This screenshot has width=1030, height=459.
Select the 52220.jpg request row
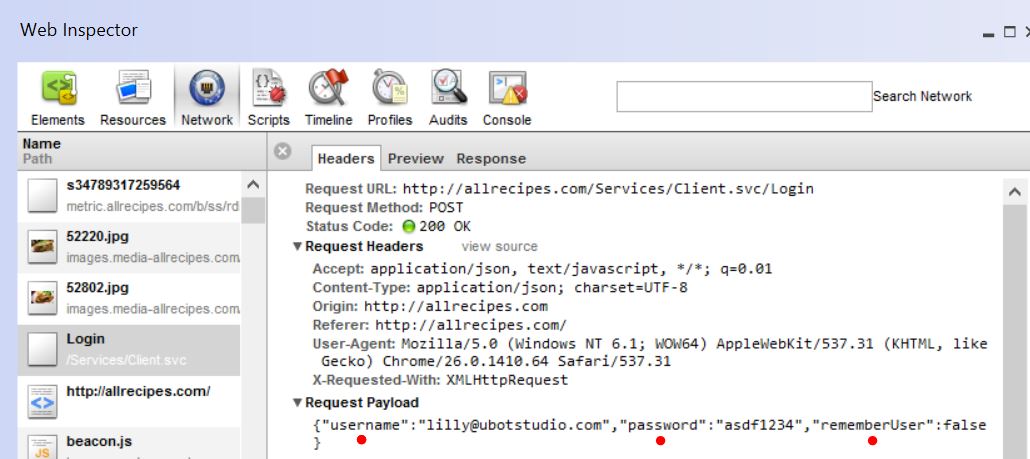[129, 248]
